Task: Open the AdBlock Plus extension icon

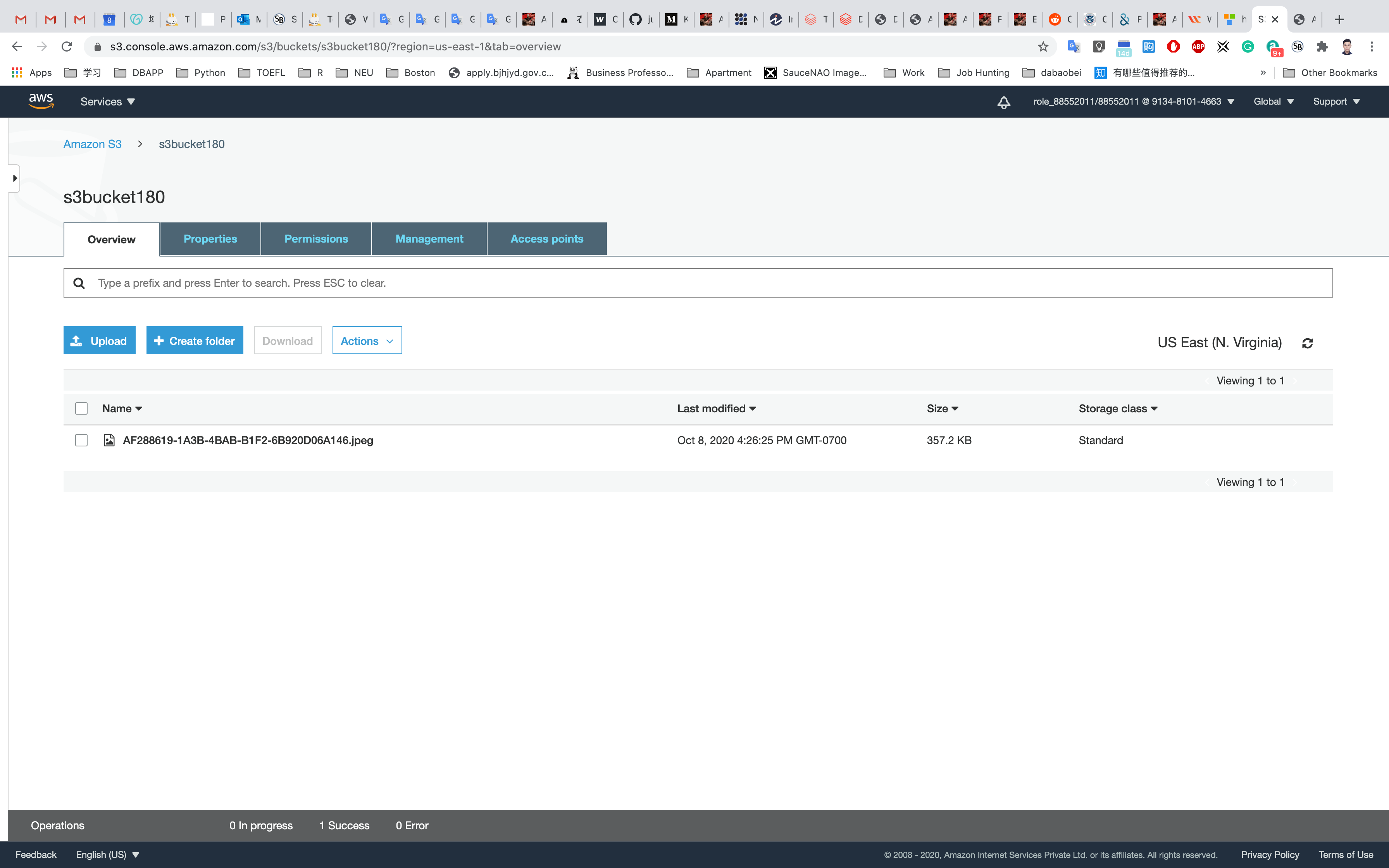Action: click(x=1198, y=46)
